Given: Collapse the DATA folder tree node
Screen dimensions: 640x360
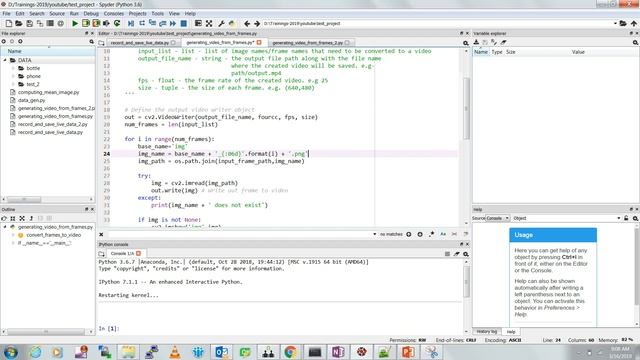Looking at the screenshot, I should point(5,60).
